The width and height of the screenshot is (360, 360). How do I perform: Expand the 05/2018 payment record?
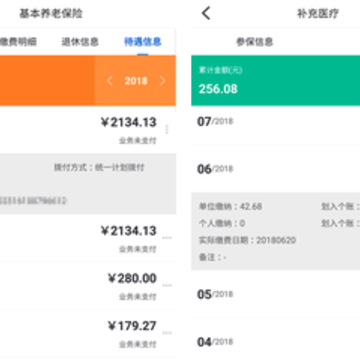pos(276,294)
